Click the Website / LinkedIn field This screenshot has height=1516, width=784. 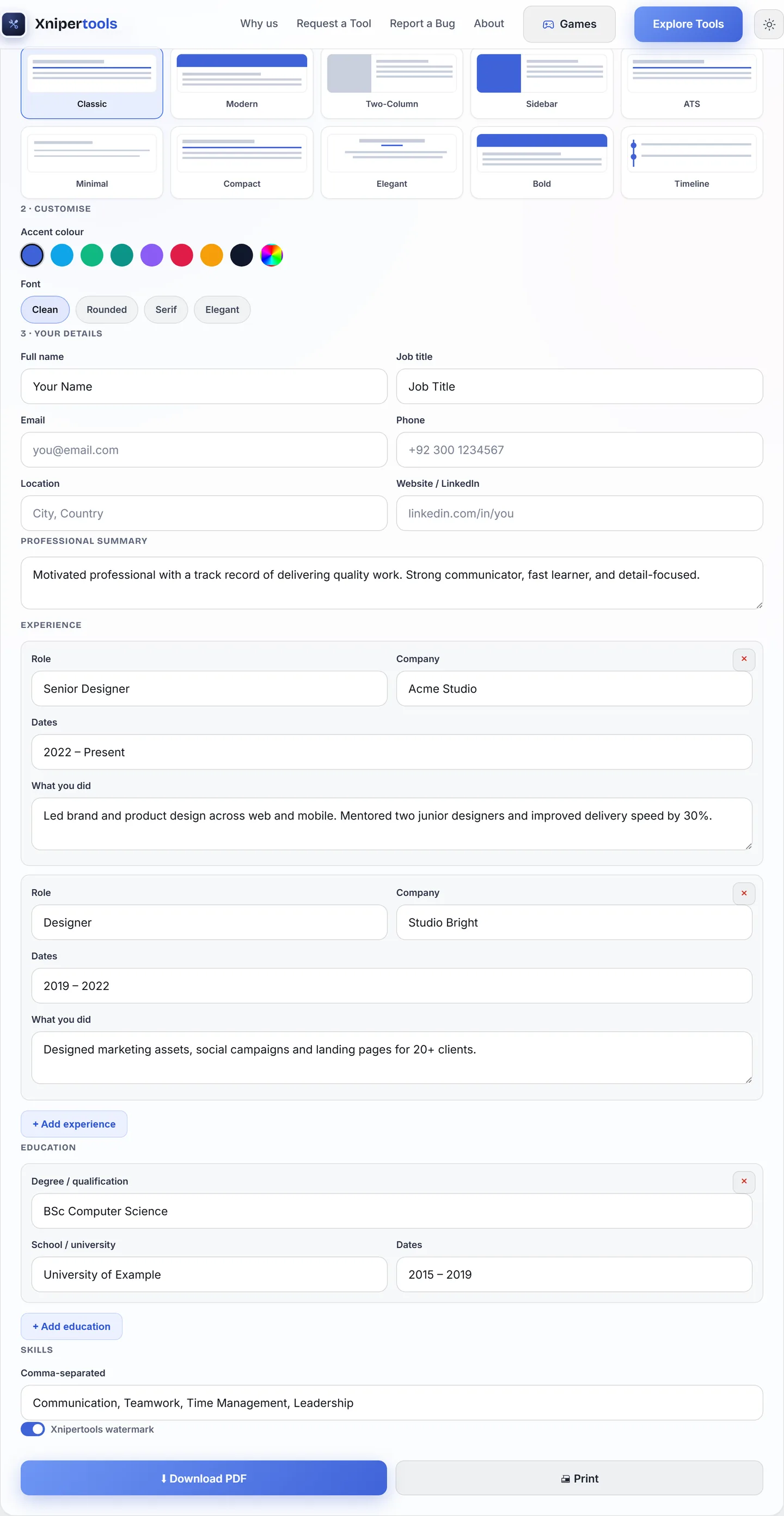579,513
